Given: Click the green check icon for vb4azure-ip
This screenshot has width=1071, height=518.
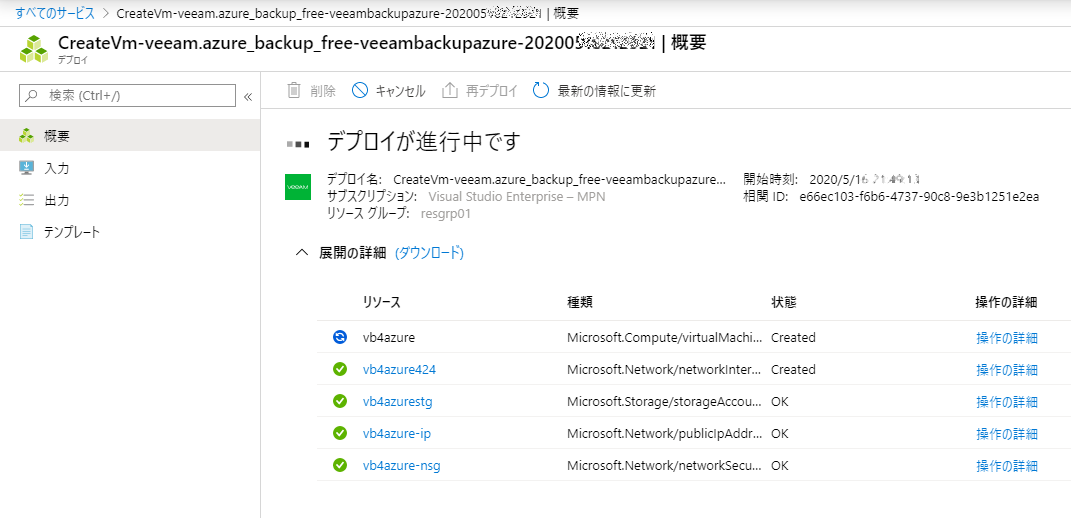Looking at the screenshot, I should point(339,433).
